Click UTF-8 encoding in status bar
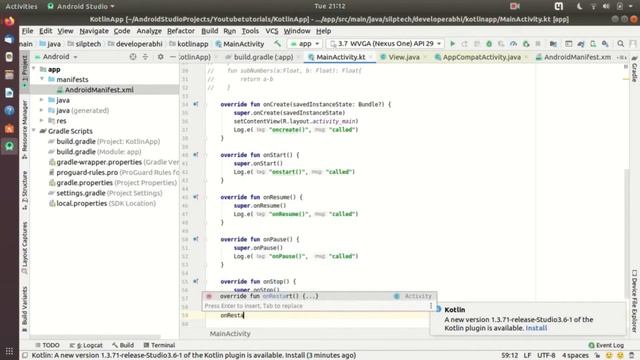The height and width of the screenshot is (360, 640). (x=546, y=355)
